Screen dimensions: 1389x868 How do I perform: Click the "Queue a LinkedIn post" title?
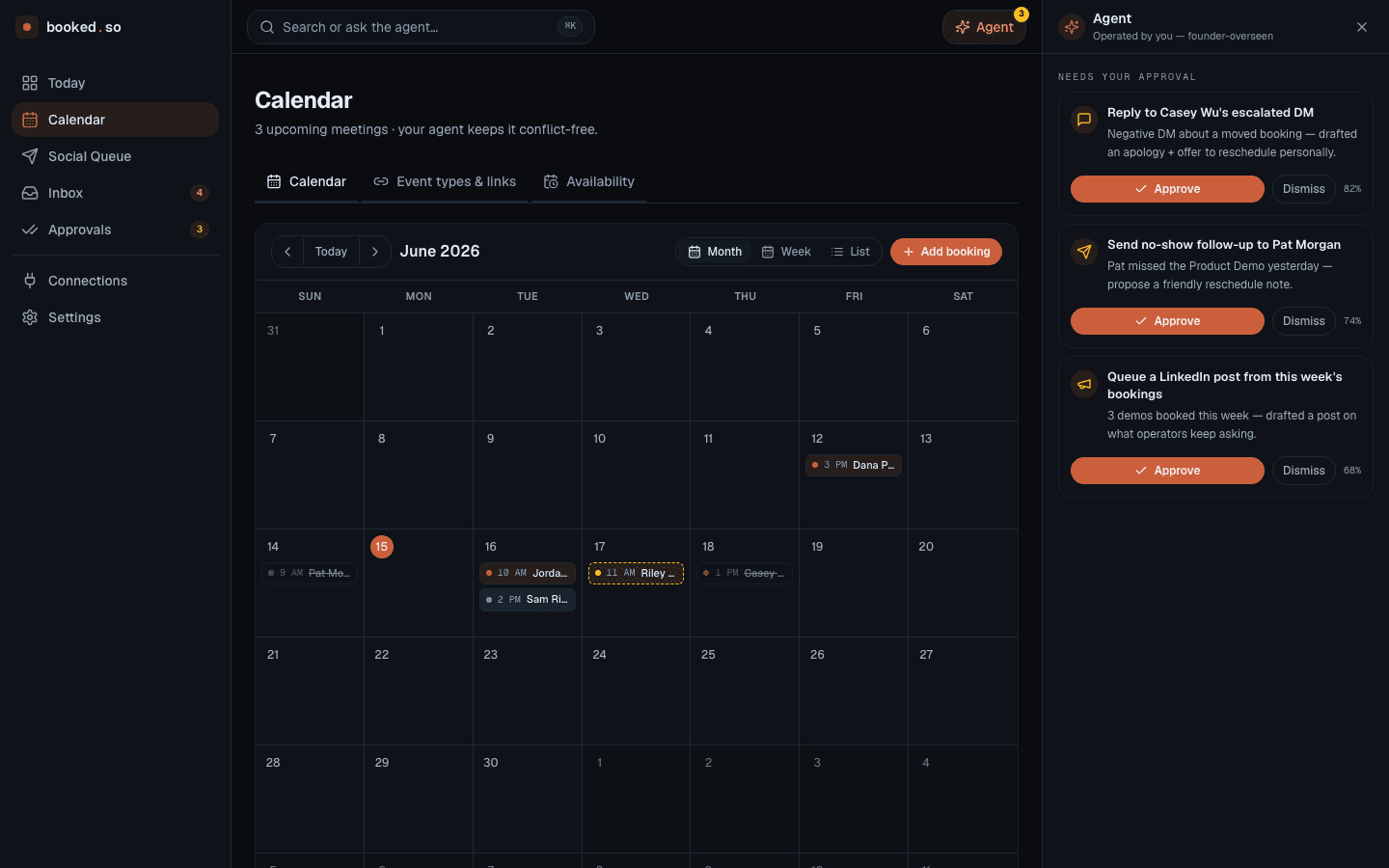[x=1225, y=386]
